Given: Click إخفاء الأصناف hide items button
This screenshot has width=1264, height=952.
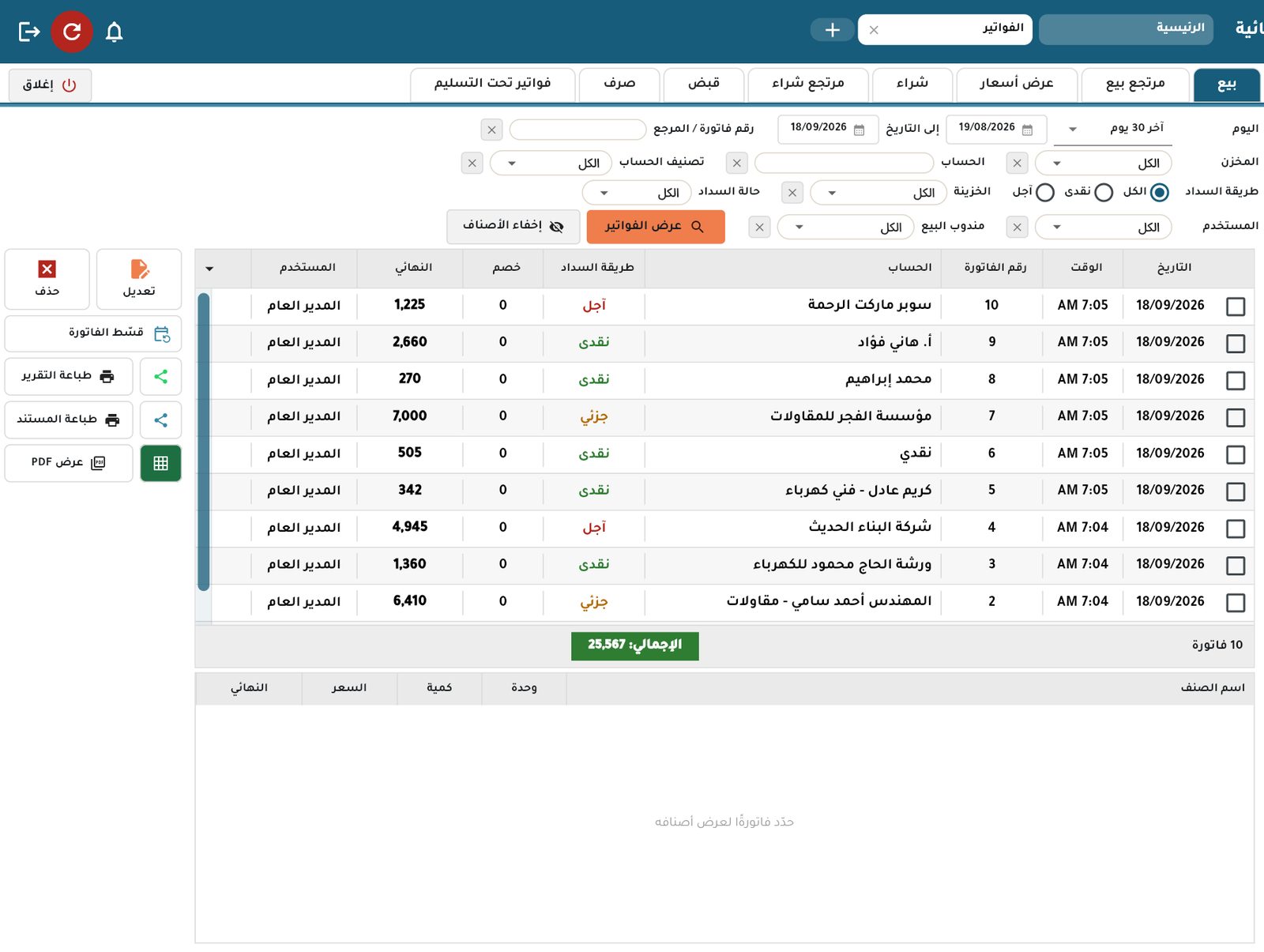Looking at the screenshot, I should [513, 226].
